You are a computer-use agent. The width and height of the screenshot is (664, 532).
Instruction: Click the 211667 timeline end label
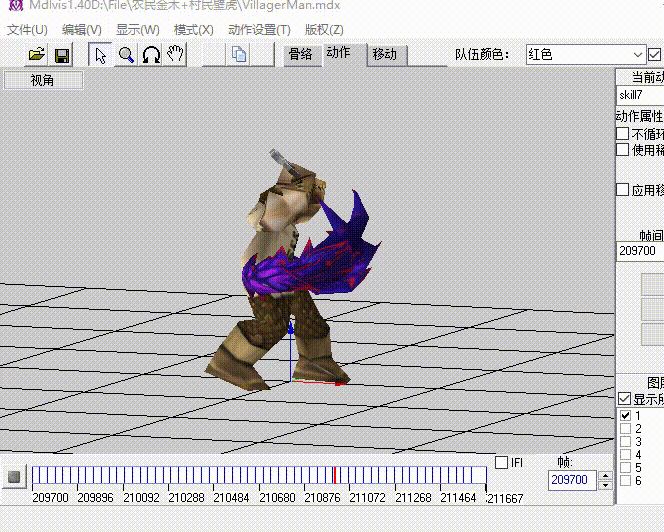tap(506, 499)
